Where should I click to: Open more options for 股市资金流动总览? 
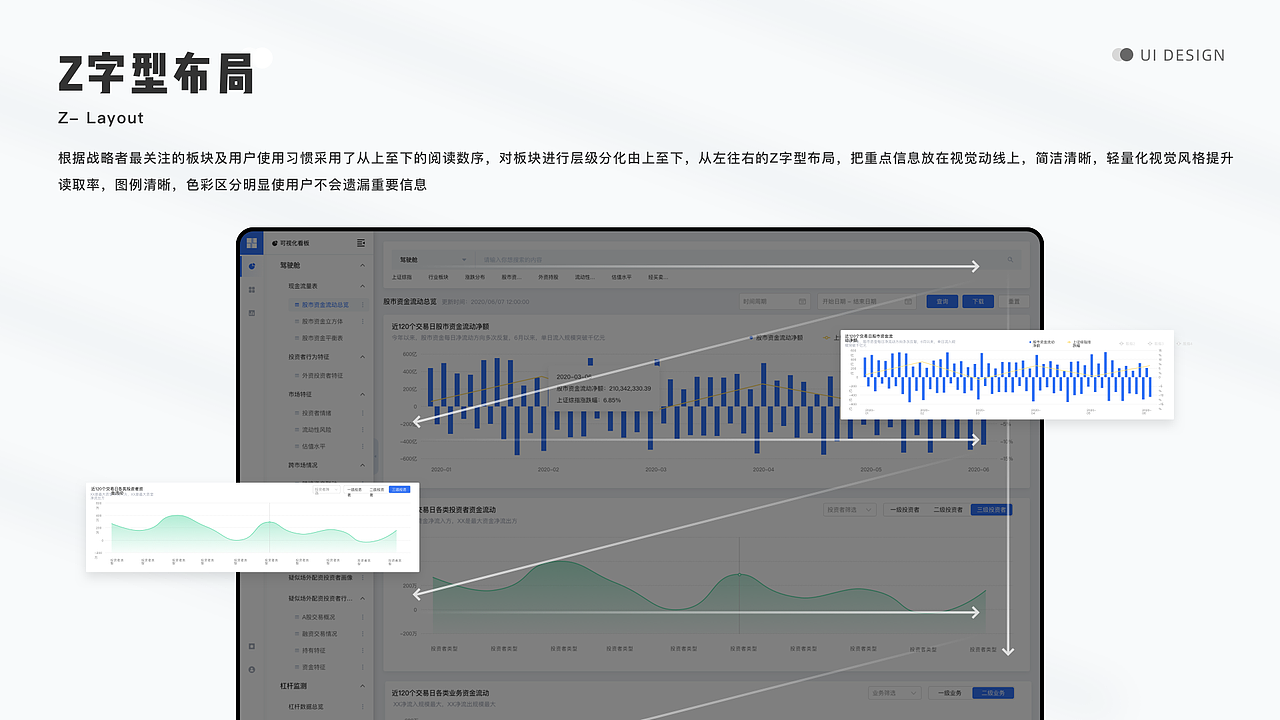(363, 304)
